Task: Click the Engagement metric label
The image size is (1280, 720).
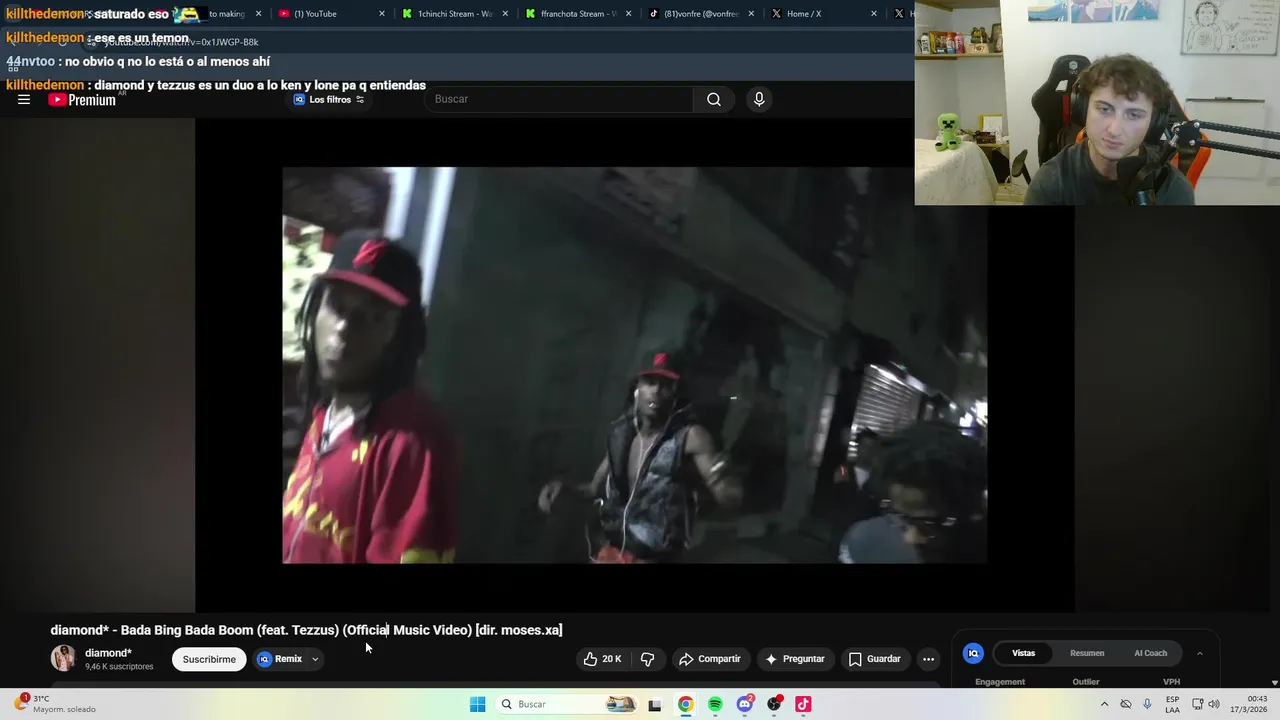Action: point(1000,682)
